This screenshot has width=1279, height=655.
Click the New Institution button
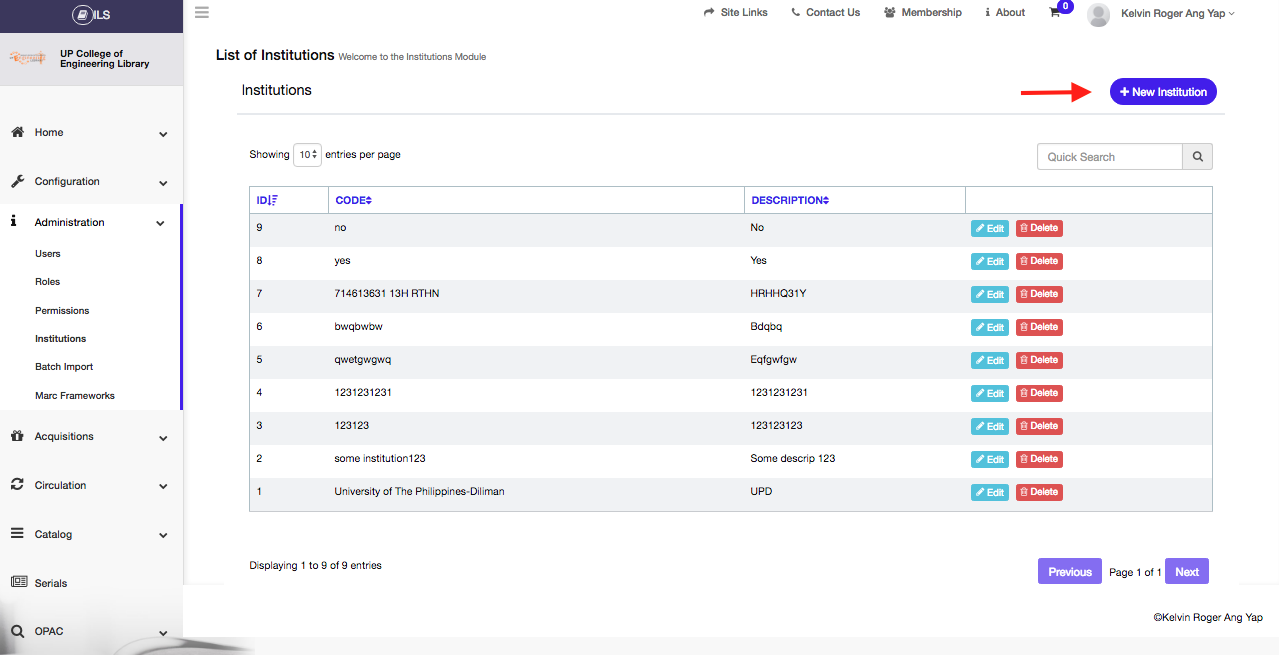tap(1163, 92)
